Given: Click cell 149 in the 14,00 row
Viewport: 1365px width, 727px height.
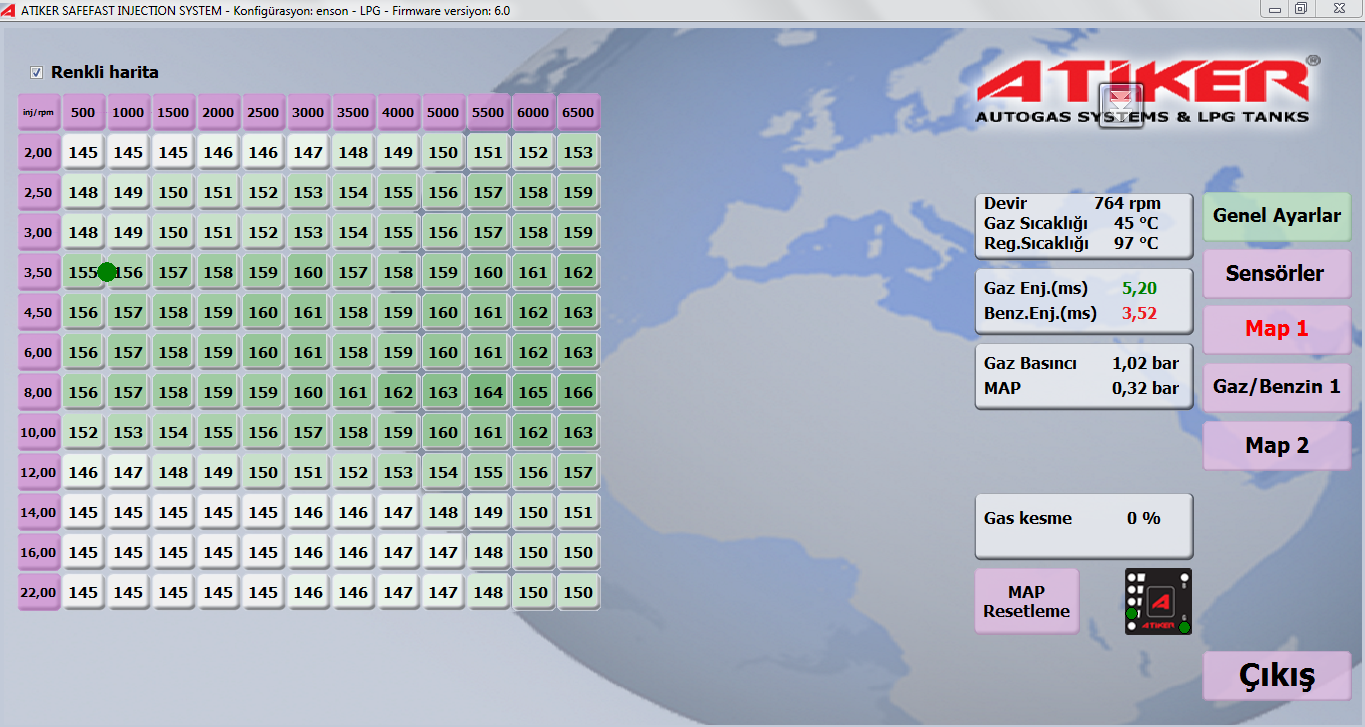Looking at the screenshot, I should coord(489,512).
